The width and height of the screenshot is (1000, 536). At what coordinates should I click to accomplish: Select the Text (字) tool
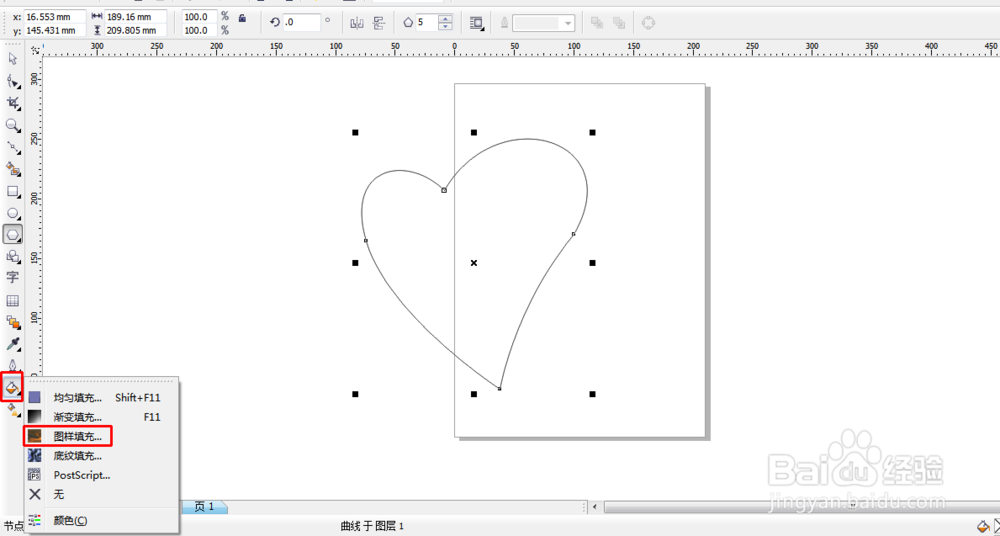click(x=12, y=278)
